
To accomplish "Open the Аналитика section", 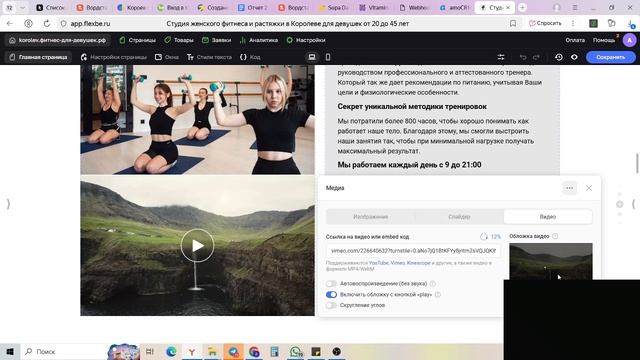I will (x=259, y=40).
